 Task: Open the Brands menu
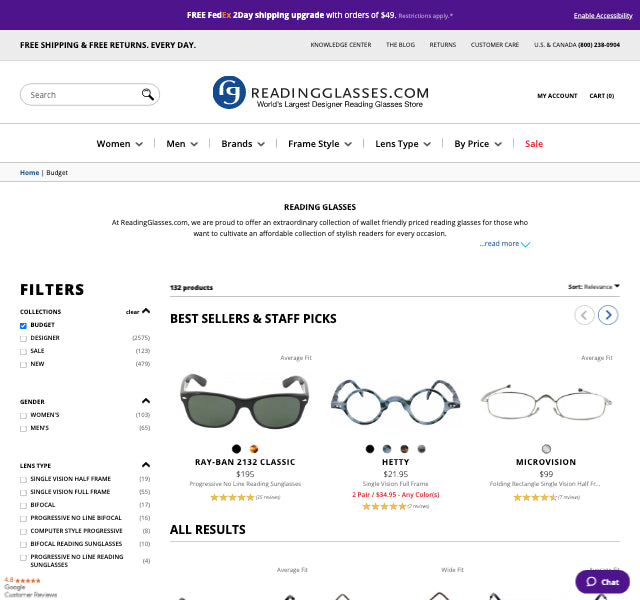(243, 144)
